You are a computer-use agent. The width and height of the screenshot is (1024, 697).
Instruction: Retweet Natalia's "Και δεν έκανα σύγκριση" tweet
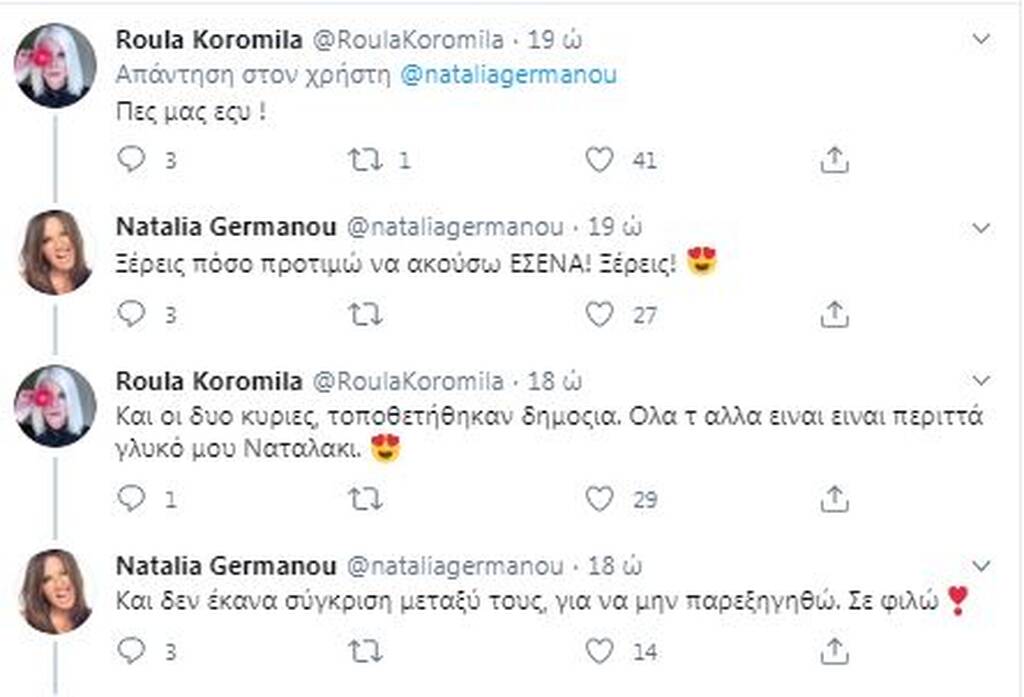click(365, 652)
